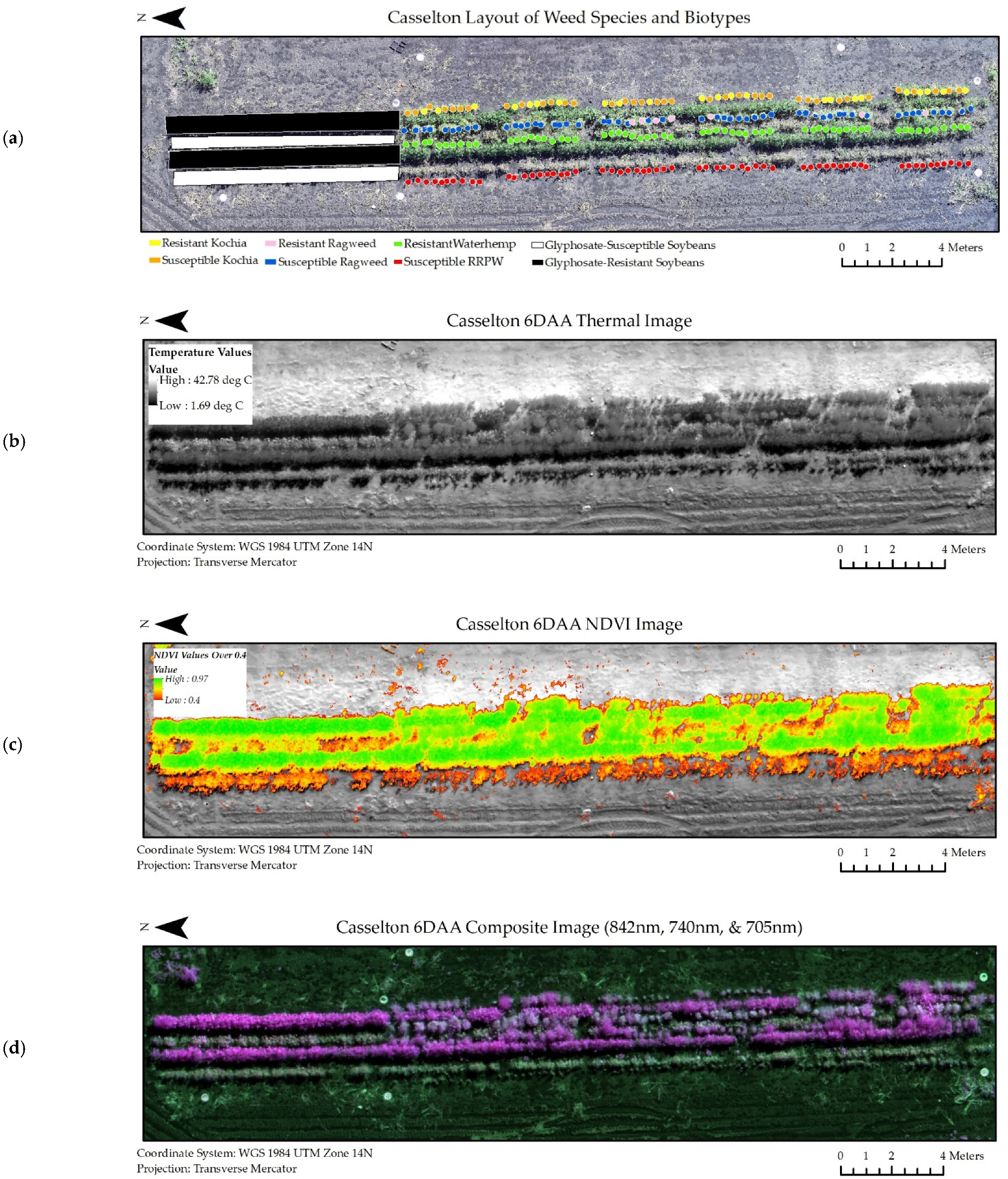Toggle the Glyphosate-Resistant Soybeans black swatch
1008x1179 pixels.
[537, 263]
